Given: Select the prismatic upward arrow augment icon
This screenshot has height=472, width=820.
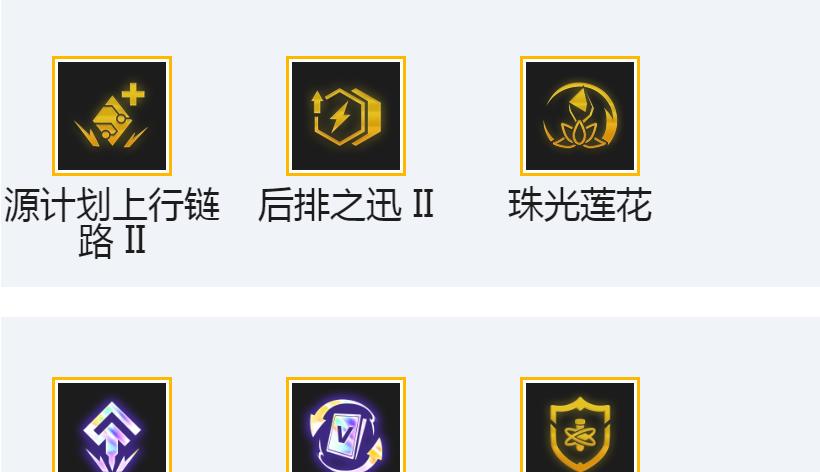Looking at the screenshot, I should coord(112,424).
